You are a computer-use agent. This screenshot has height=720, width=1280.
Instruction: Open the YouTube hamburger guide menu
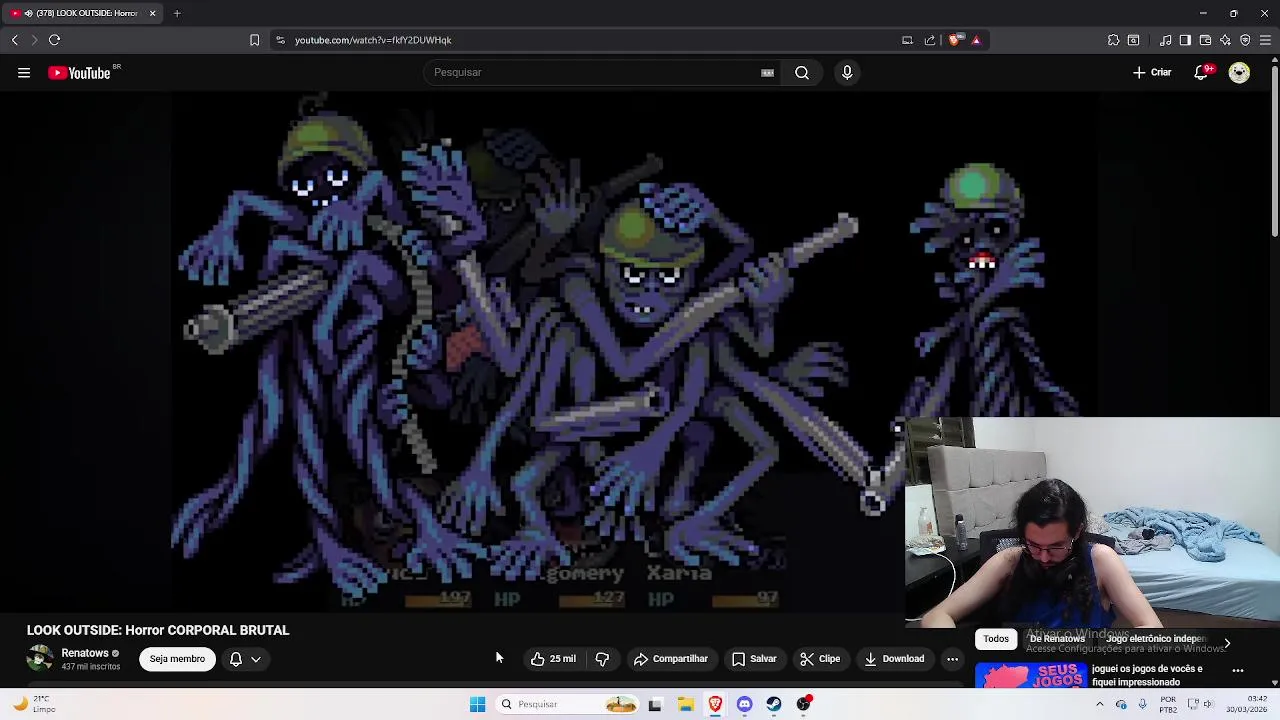24,72
